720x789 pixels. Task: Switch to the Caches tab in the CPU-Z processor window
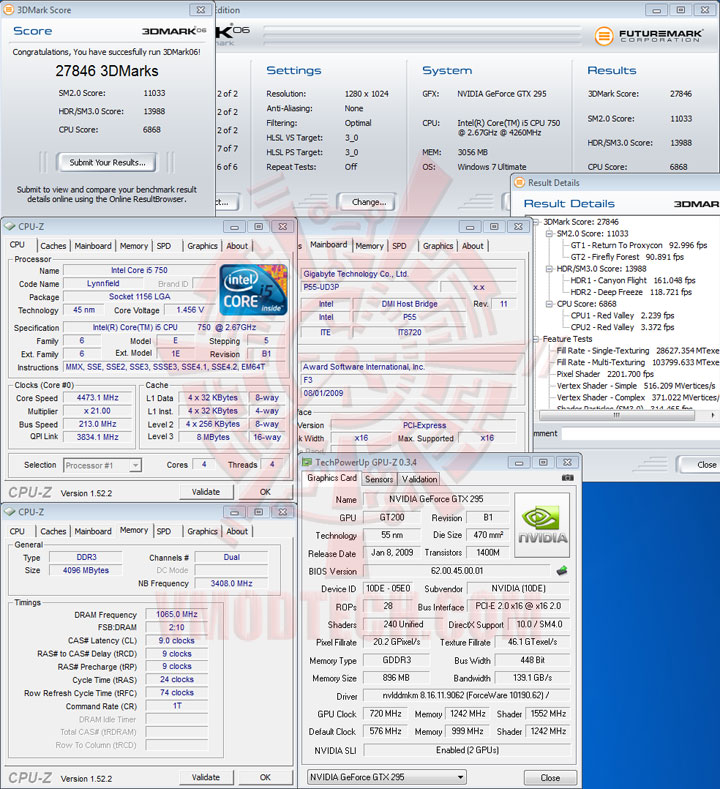point(53,246)
